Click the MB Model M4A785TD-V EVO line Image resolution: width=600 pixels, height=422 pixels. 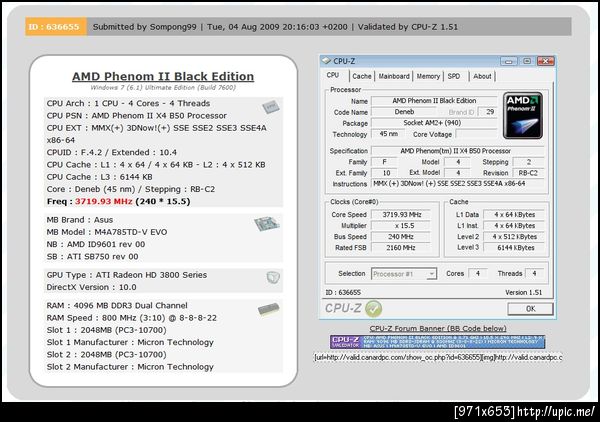pos(107,232)
